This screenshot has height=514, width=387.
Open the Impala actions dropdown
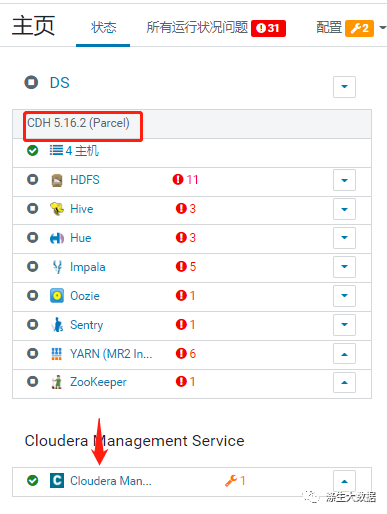tap(344, 267)
